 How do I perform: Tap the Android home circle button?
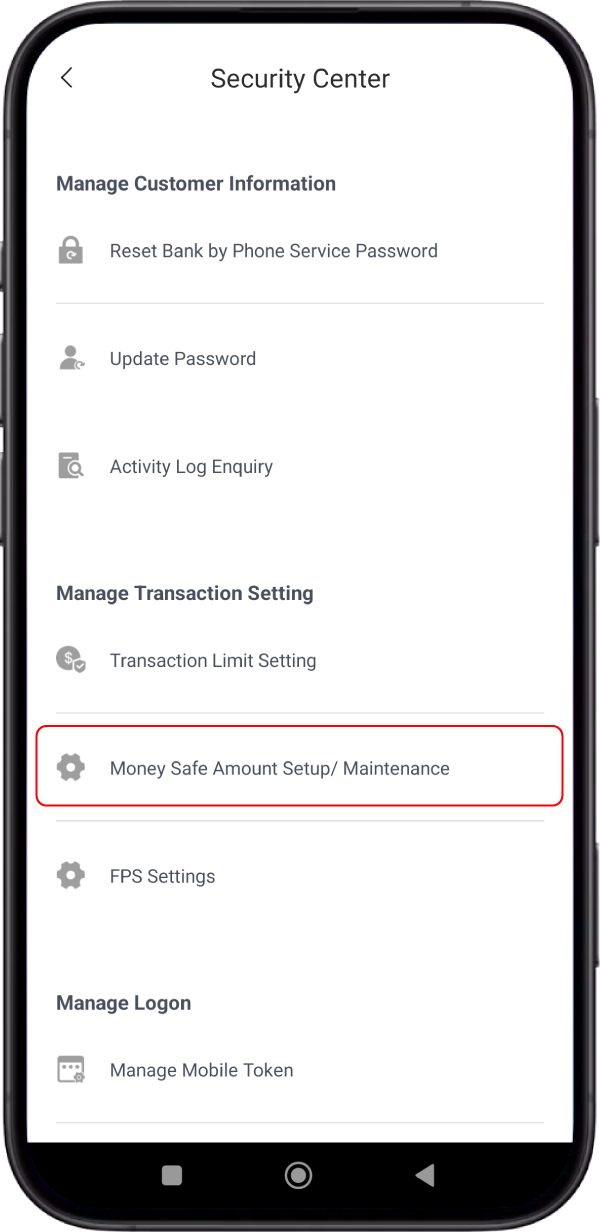click(298, 1176)
